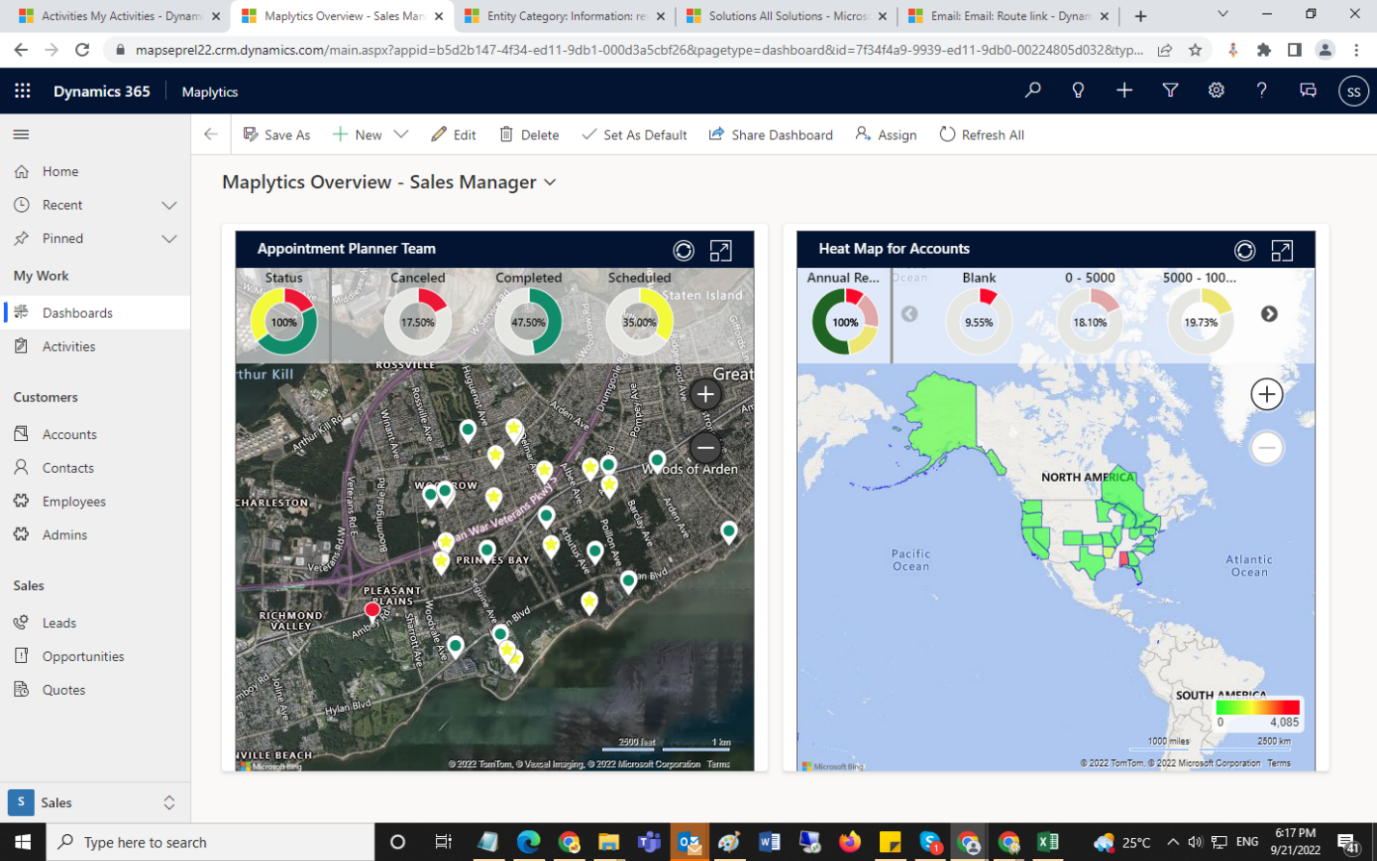
Task: Open the settings gear in header
Action: tap(1216, 91)
